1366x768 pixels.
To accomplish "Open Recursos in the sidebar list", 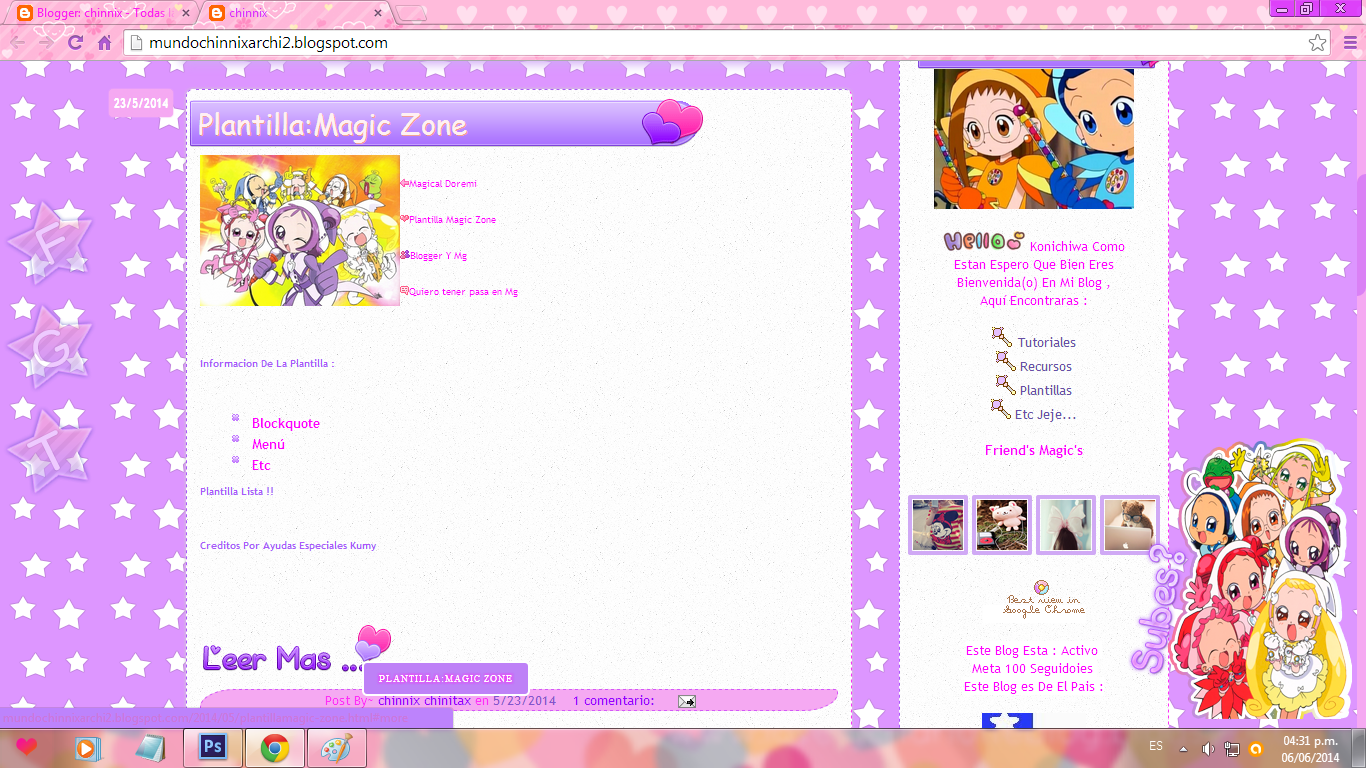I will 1046,366.
